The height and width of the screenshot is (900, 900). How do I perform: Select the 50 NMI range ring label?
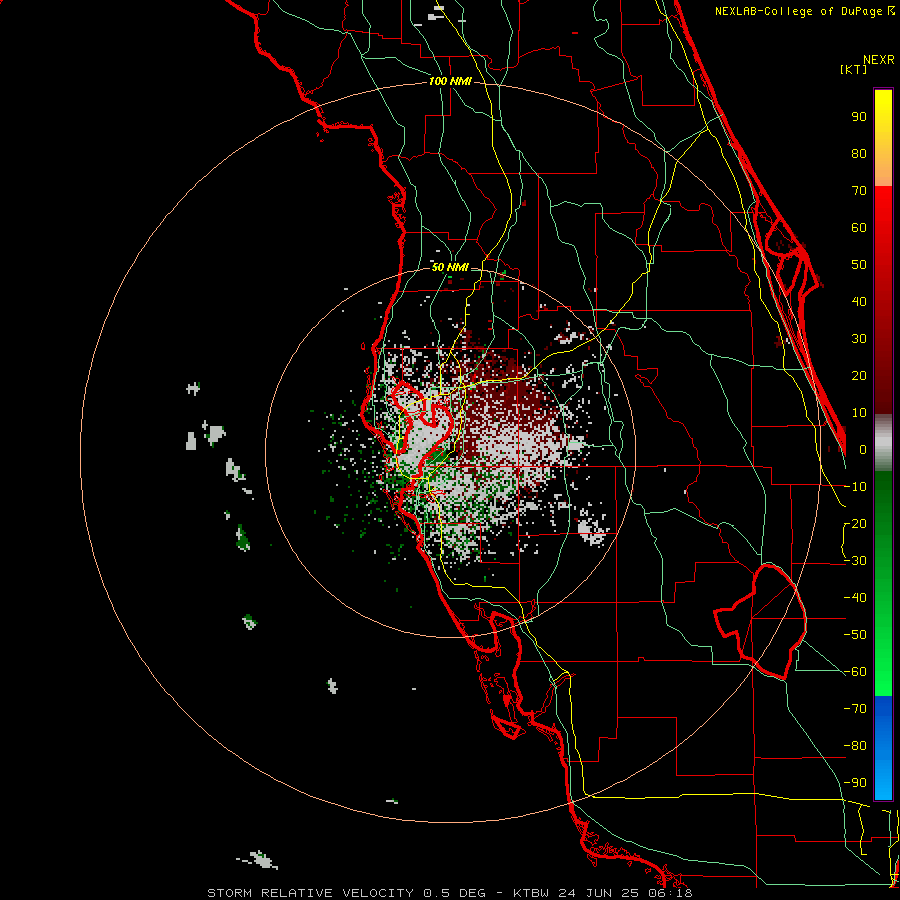pos(450,267)
